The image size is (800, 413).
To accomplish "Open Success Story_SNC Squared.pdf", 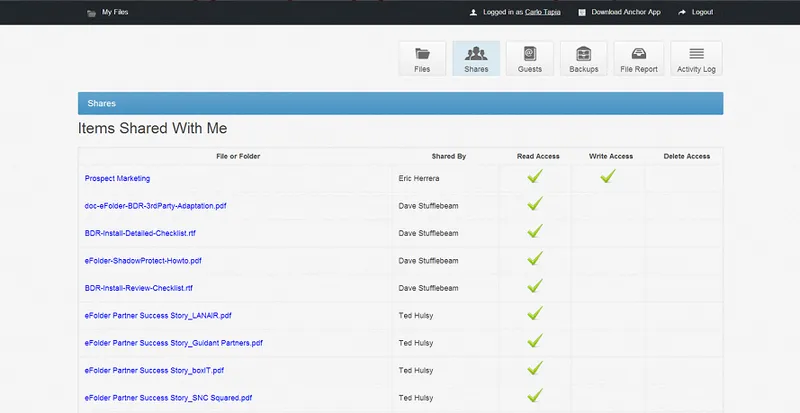I will coord(168,398).
